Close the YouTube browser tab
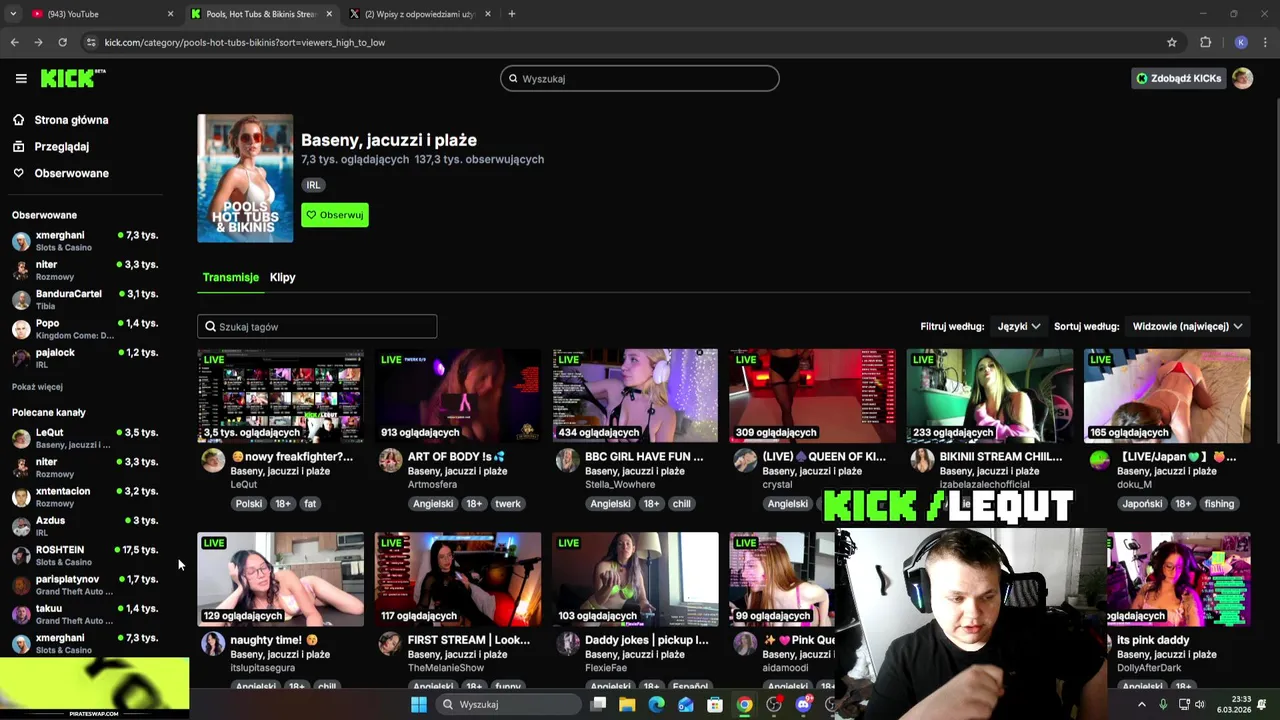Image resolution: width=1280 pixels, height=720 pixels. click(x=170, y=14)
